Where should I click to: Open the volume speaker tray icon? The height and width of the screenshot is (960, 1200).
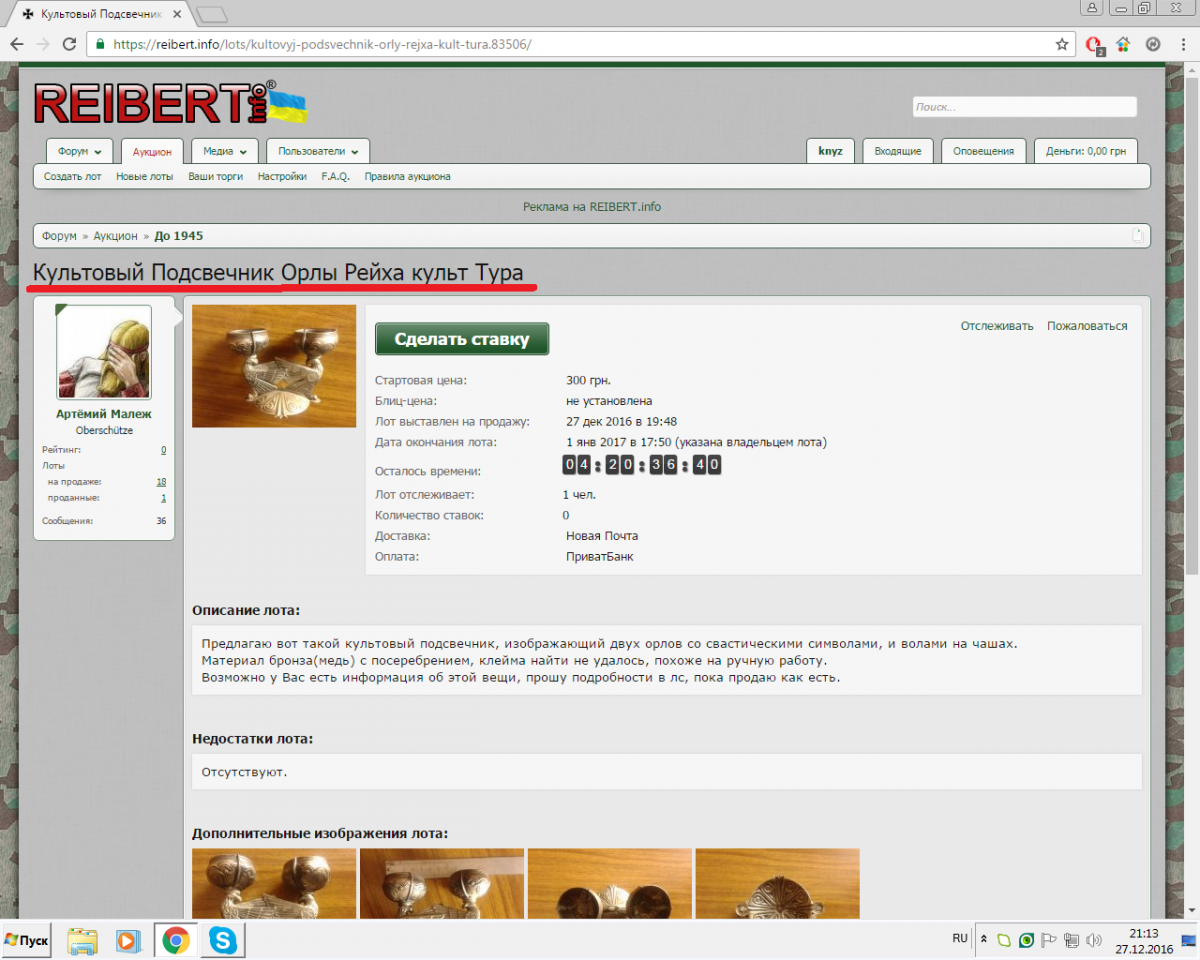point(1093,940)
